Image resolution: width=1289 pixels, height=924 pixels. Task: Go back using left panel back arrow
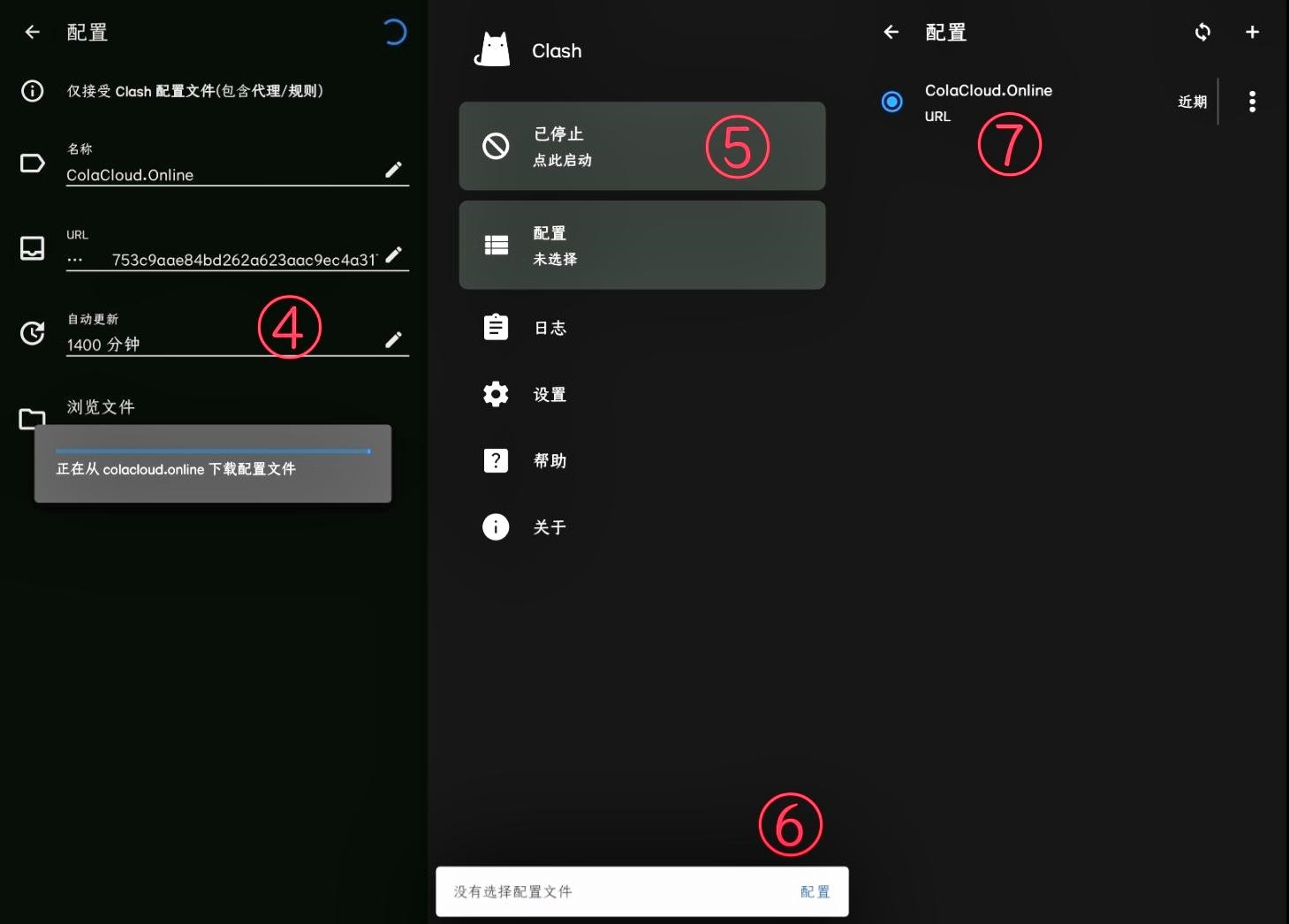[33, 33]
